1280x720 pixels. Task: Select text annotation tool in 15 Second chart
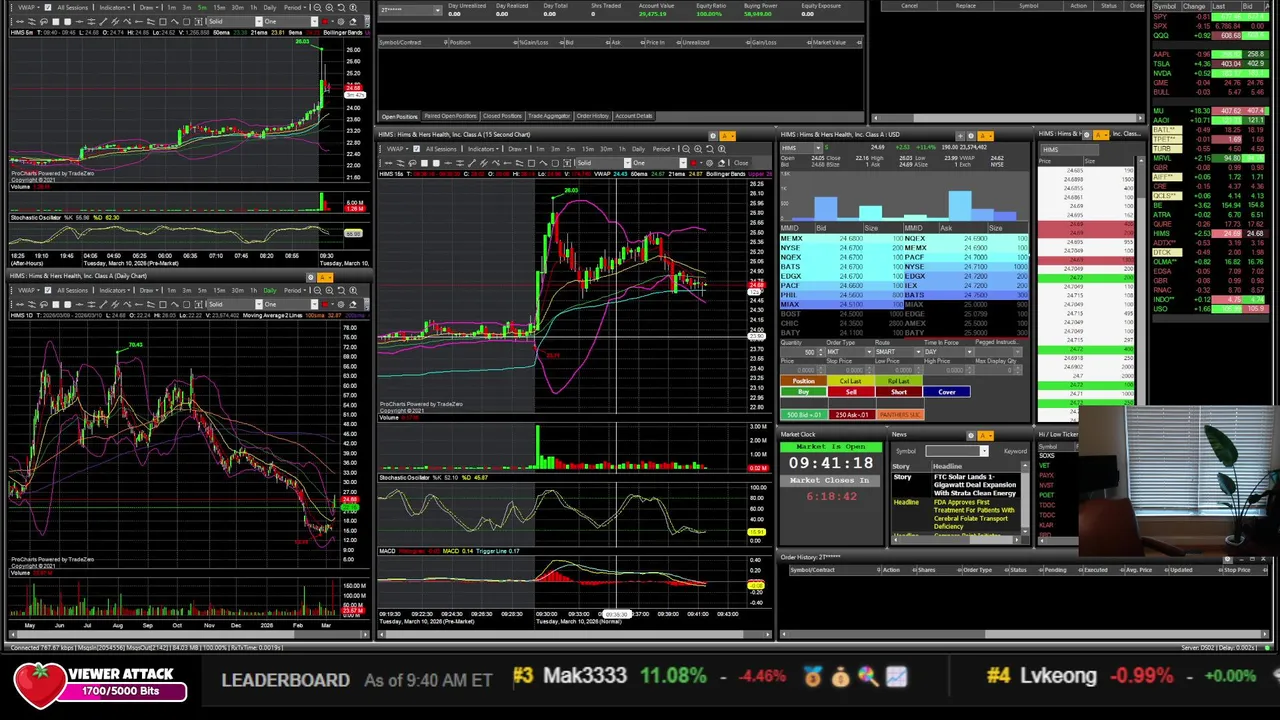(x=567, y=163)
